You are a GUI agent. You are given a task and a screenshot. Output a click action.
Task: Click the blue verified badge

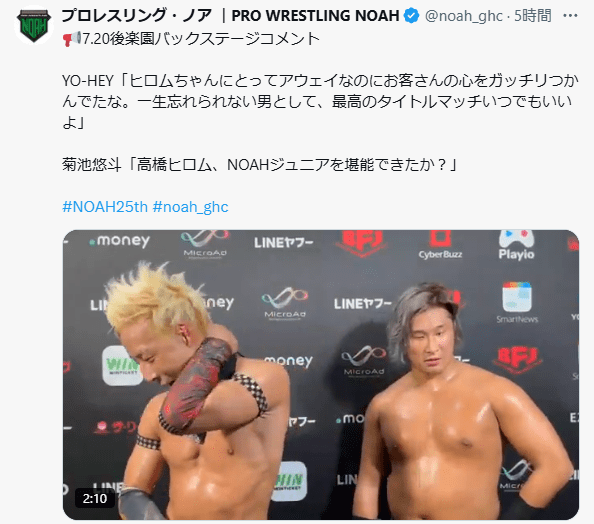411,16
